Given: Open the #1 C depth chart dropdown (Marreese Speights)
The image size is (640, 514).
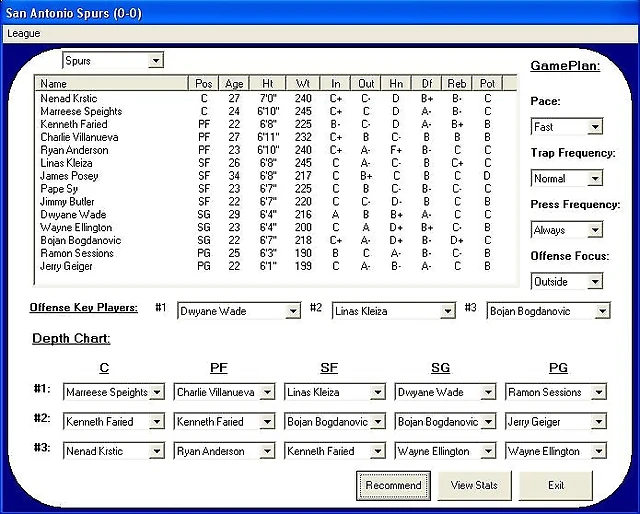Looking at the screenshot, I should tap(114, 392).
